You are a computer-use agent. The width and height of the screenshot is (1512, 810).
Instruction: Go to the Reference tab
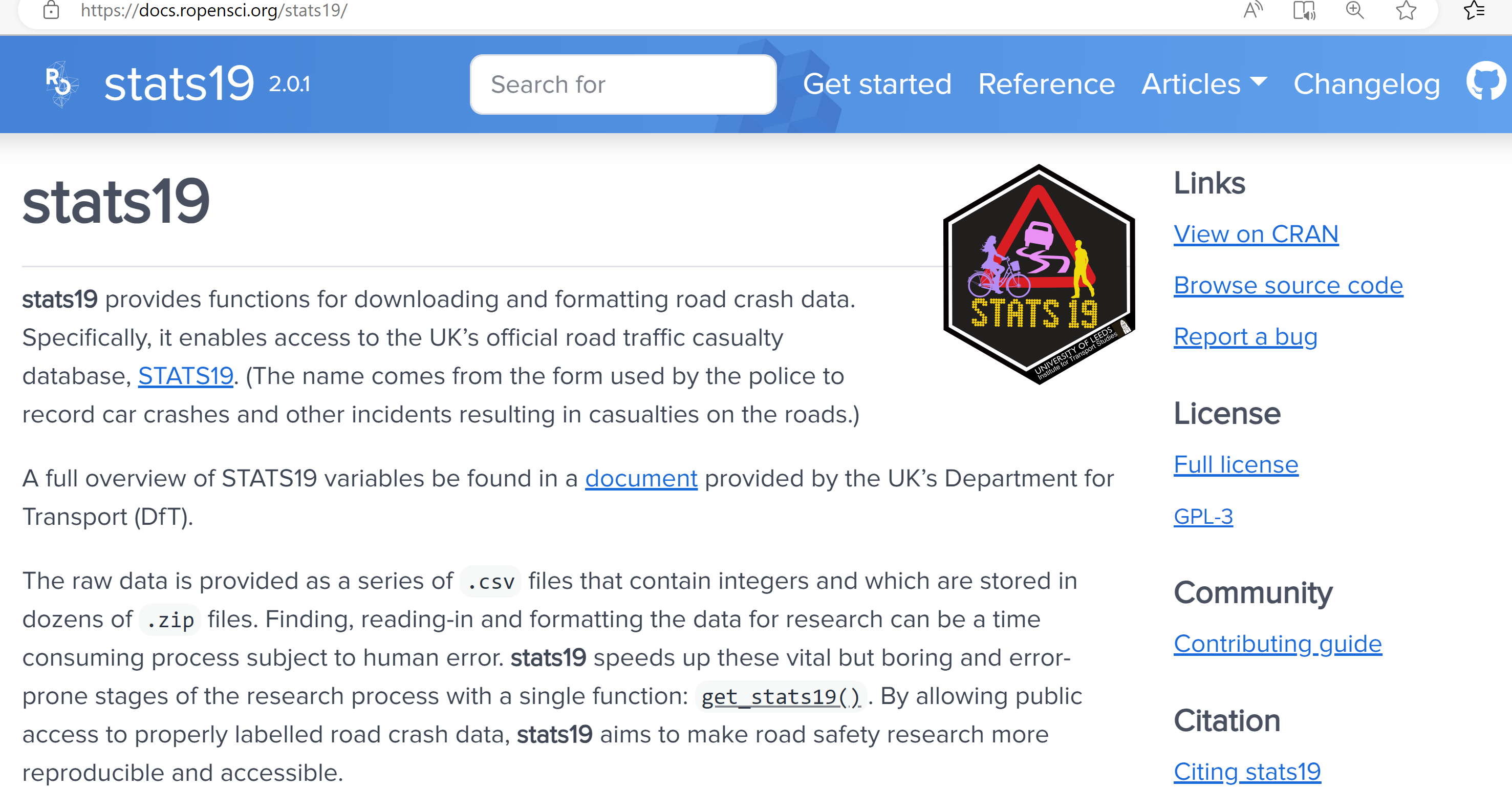point(1046,84)
